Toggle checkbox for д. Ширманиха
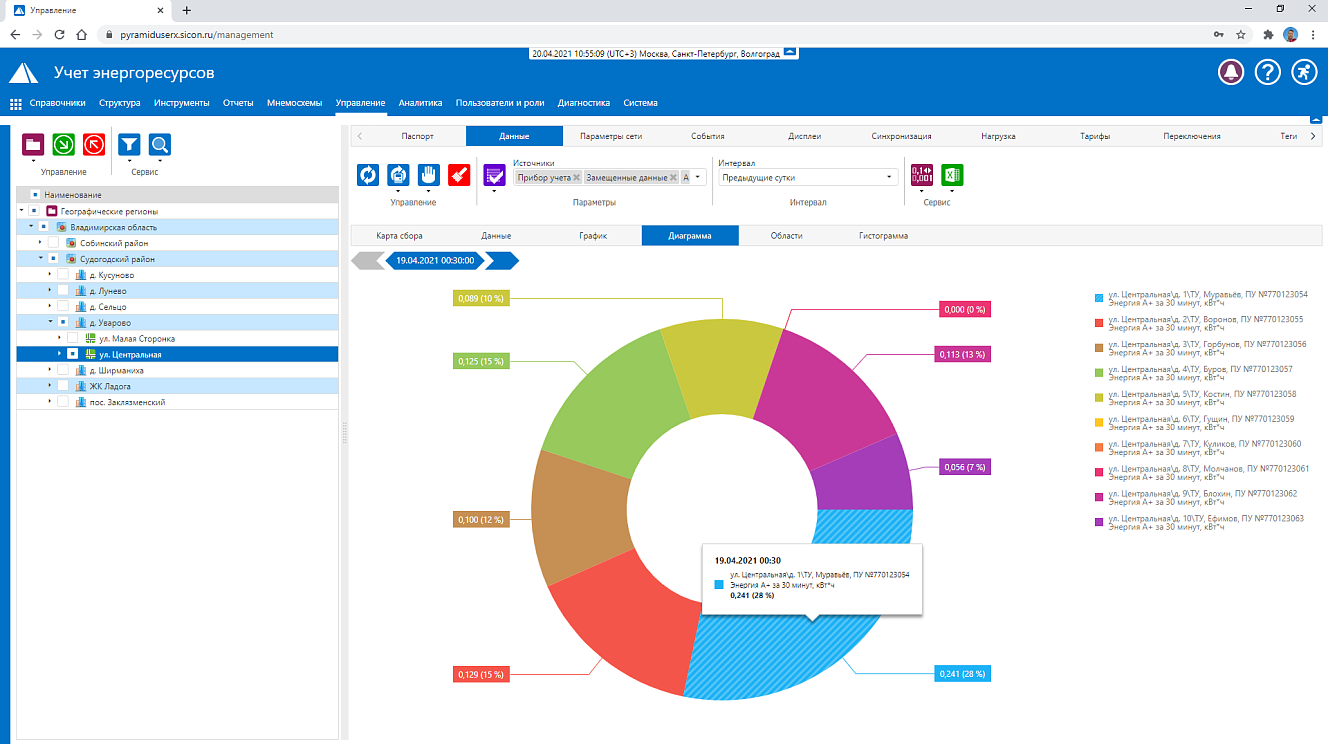 pyautogui.click(x=63, y=371)
